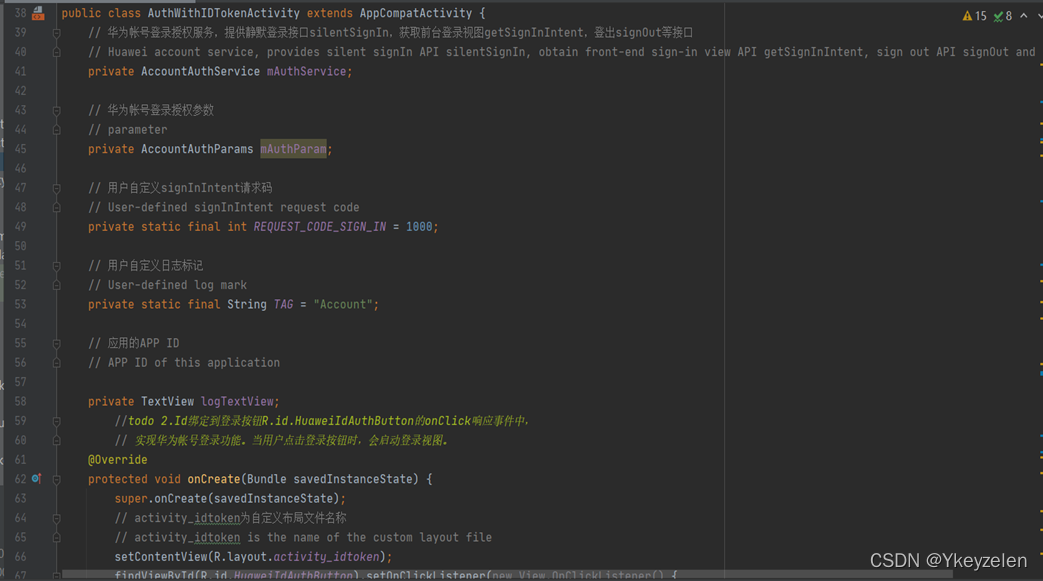Click the TextView type on line 58
This screenshot has height=581, width=1043.
(167, 401)
